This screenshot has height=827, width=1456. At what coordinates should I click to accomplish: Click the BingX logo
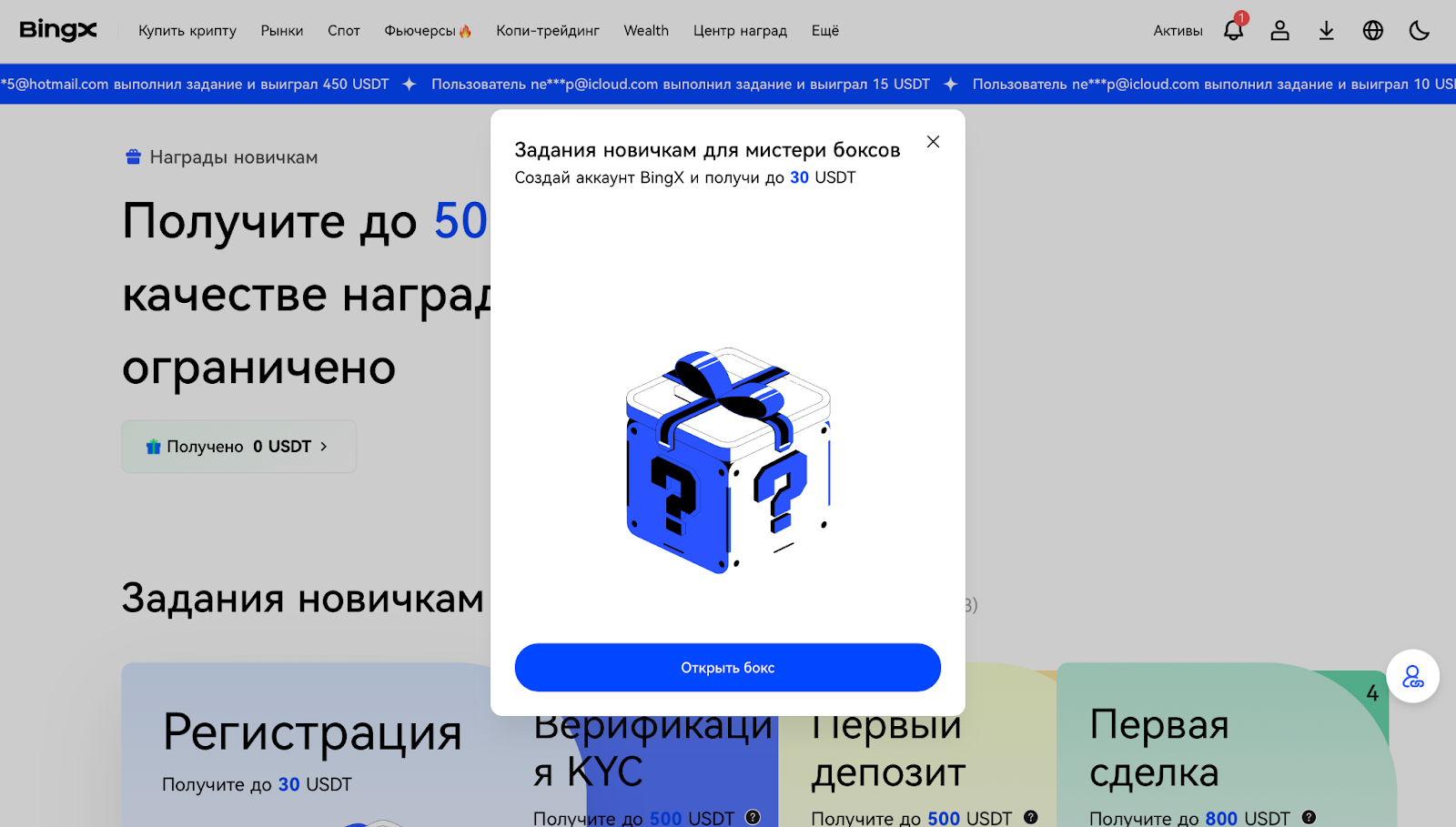click(x=58, y=30)
